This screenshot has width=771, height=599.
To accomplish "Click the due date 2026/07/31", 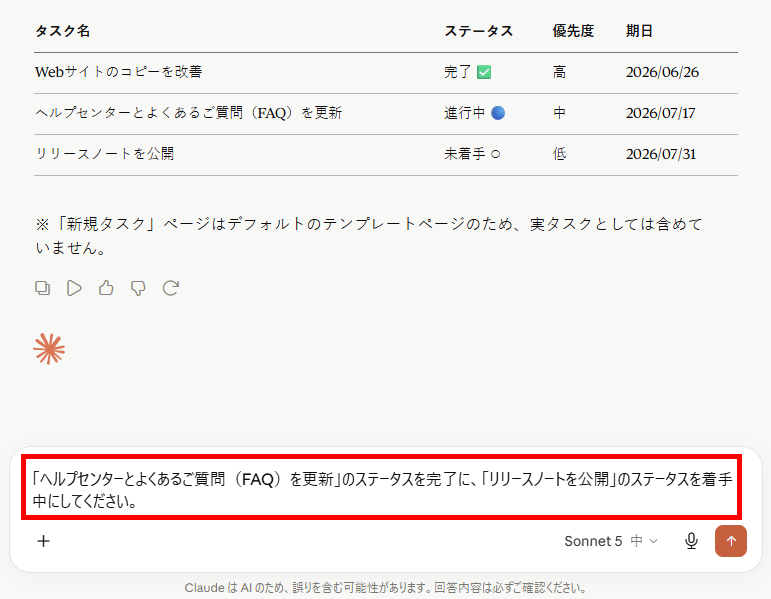I will pyautogui.click(x=661, y=154).
